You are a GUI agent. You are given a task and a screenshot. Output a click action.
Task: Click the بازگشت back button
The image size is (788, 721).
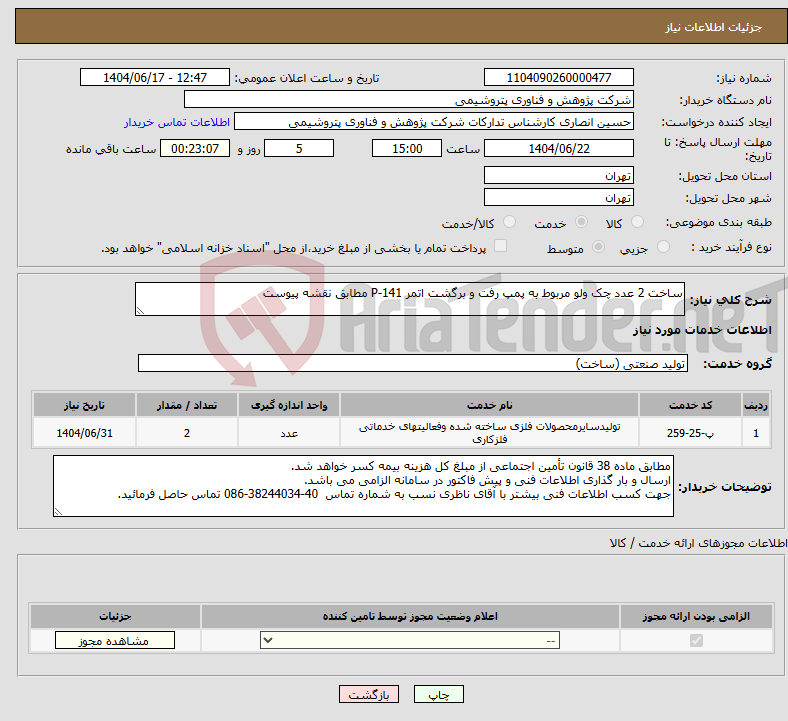click(369, 694)
